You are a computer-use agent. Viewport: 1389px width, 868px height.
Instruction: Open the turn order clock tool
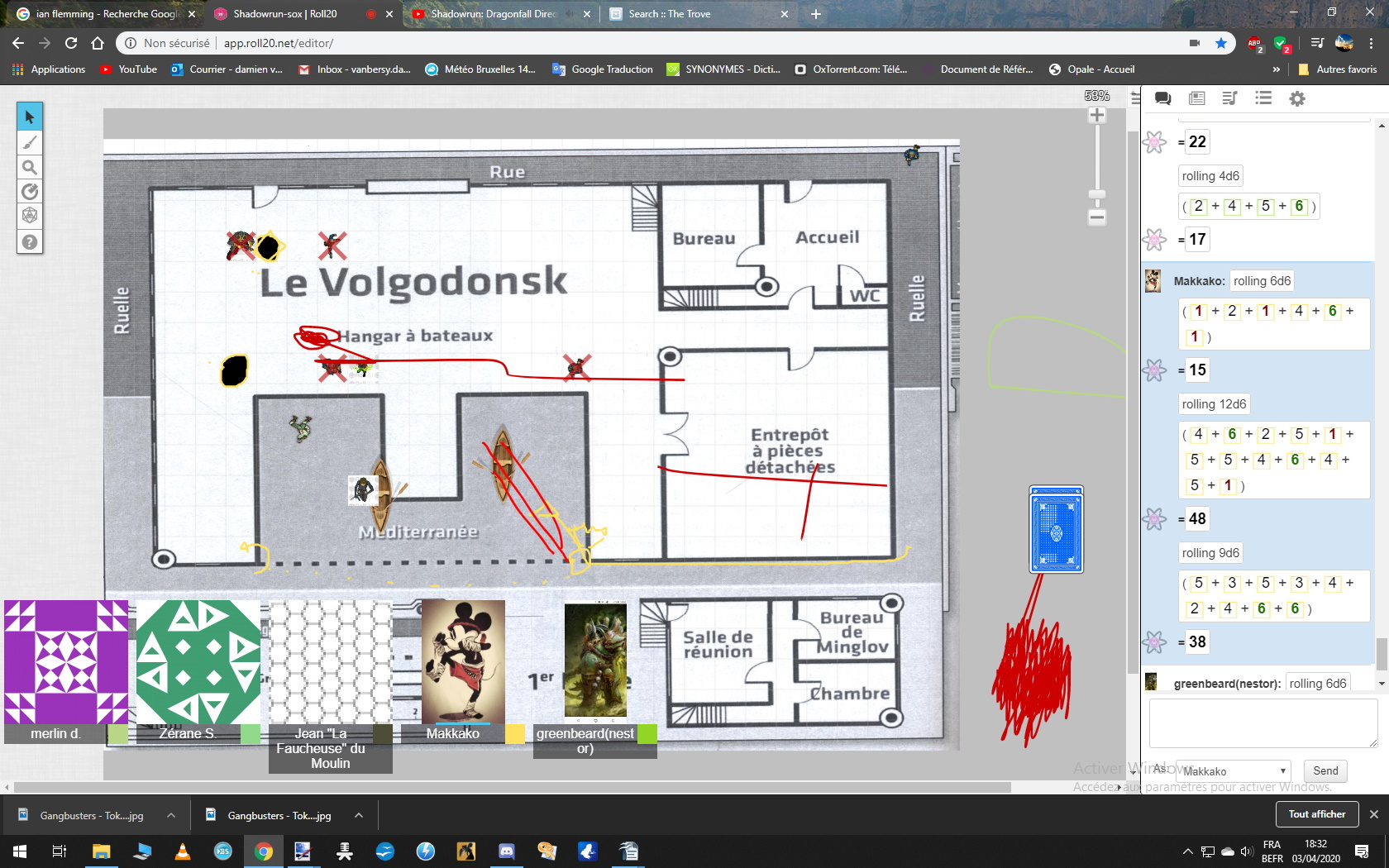[x=30, y=192]
